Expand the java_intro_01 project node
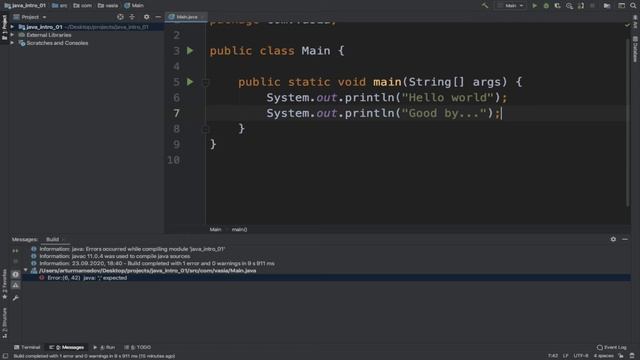This screenshot has width=640, height=360. pos(12,27)
